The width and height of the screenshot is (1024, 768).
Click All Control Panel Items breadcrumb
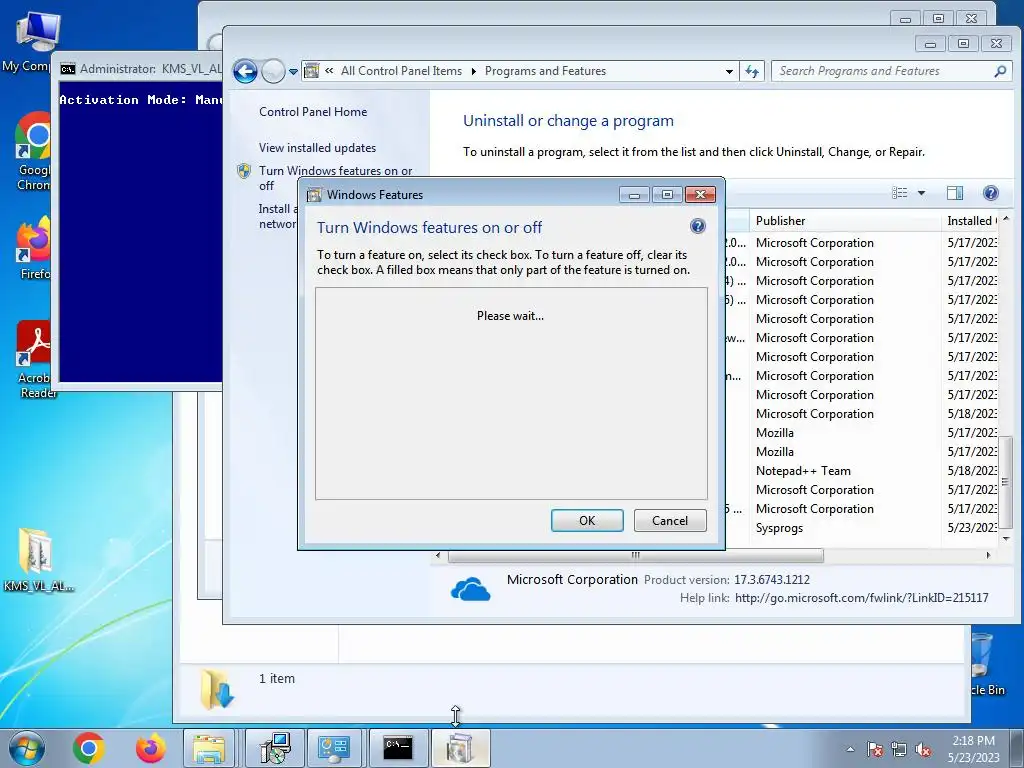(401, 71)
